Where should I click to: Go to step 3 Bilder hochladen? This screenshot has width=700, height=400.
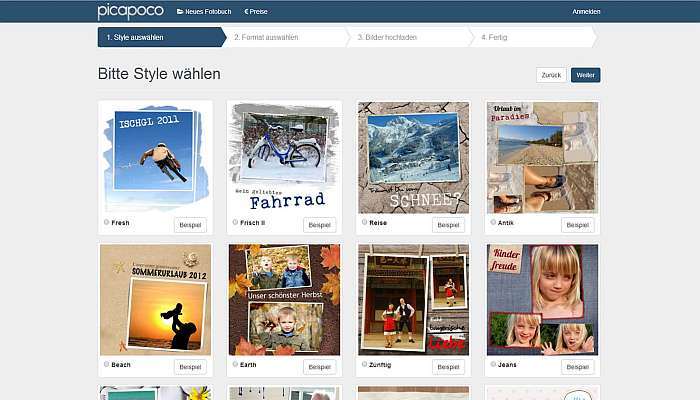tap(409, 37)
